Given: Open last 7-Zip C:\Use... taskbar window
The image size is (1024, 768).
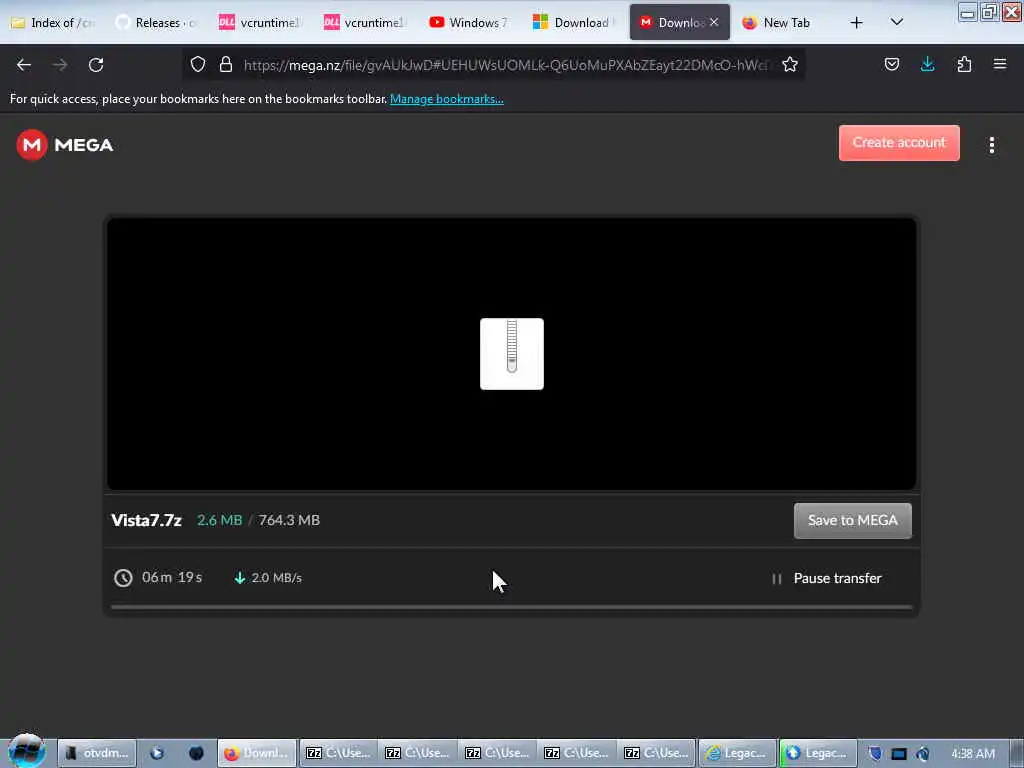Looking at the screenshot, I should tap(656, 753).
